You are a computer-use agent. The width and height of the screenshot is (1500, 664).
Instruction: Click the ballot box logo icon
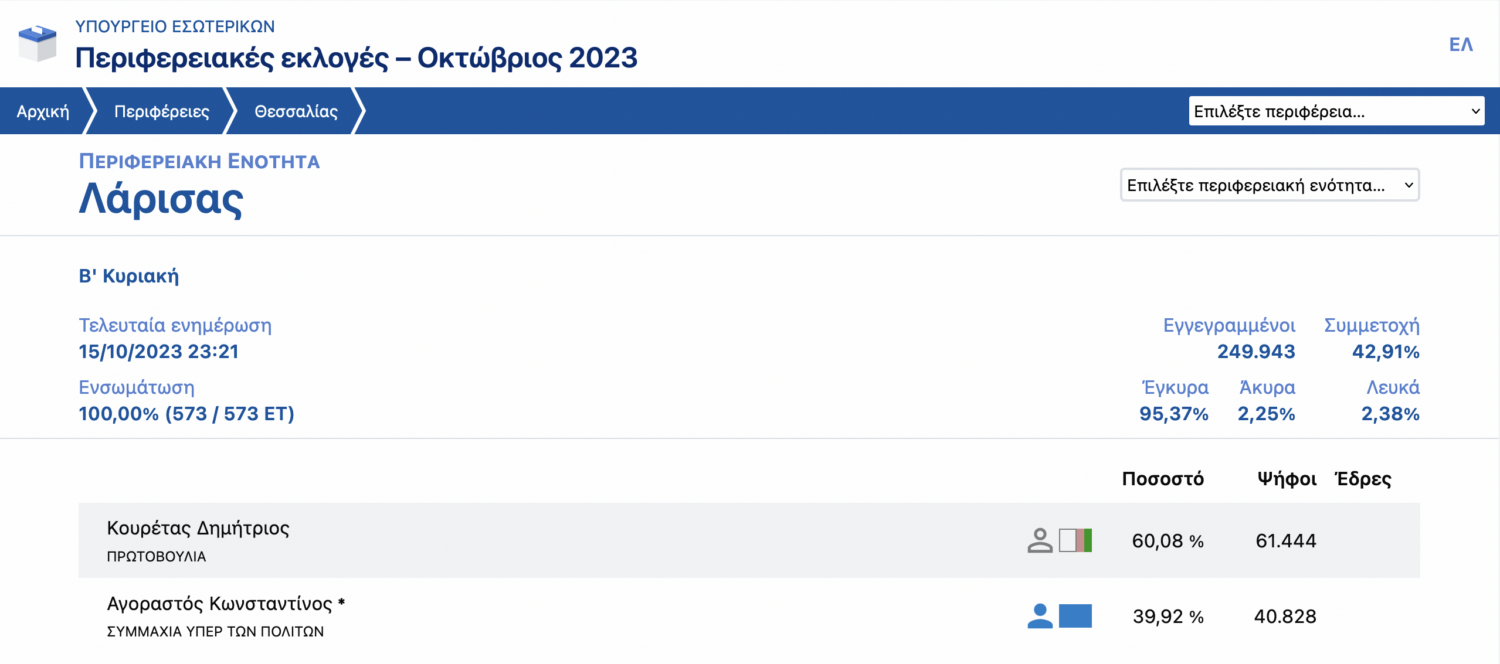click(38, 43)
